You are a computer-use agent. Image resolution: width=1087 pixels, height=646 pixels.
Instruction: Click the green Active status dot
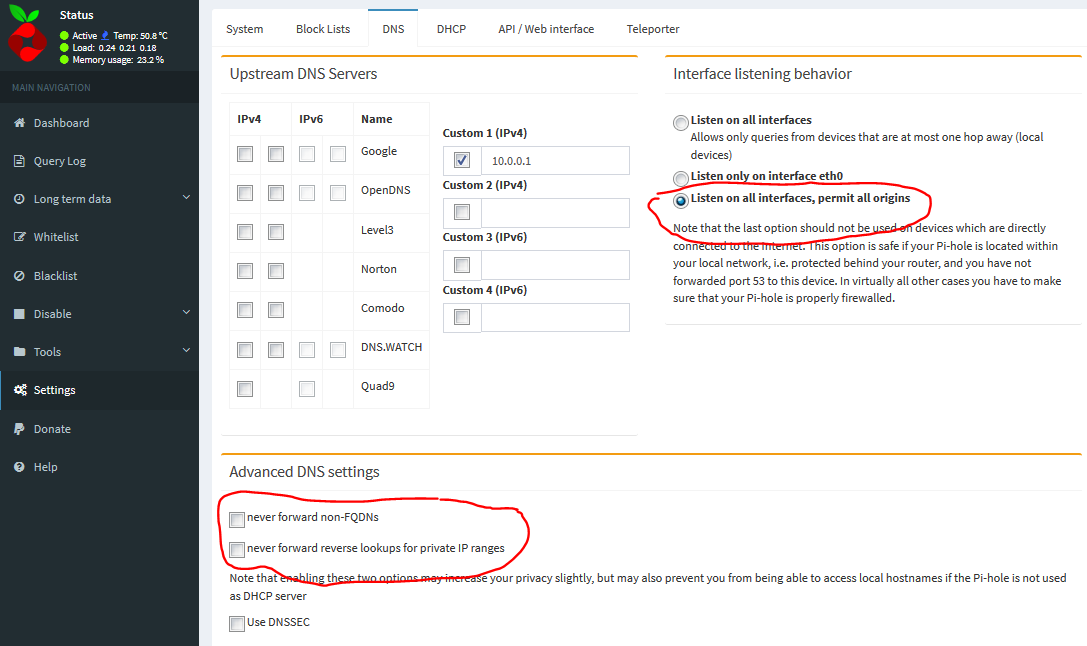[x=64, y=35]
